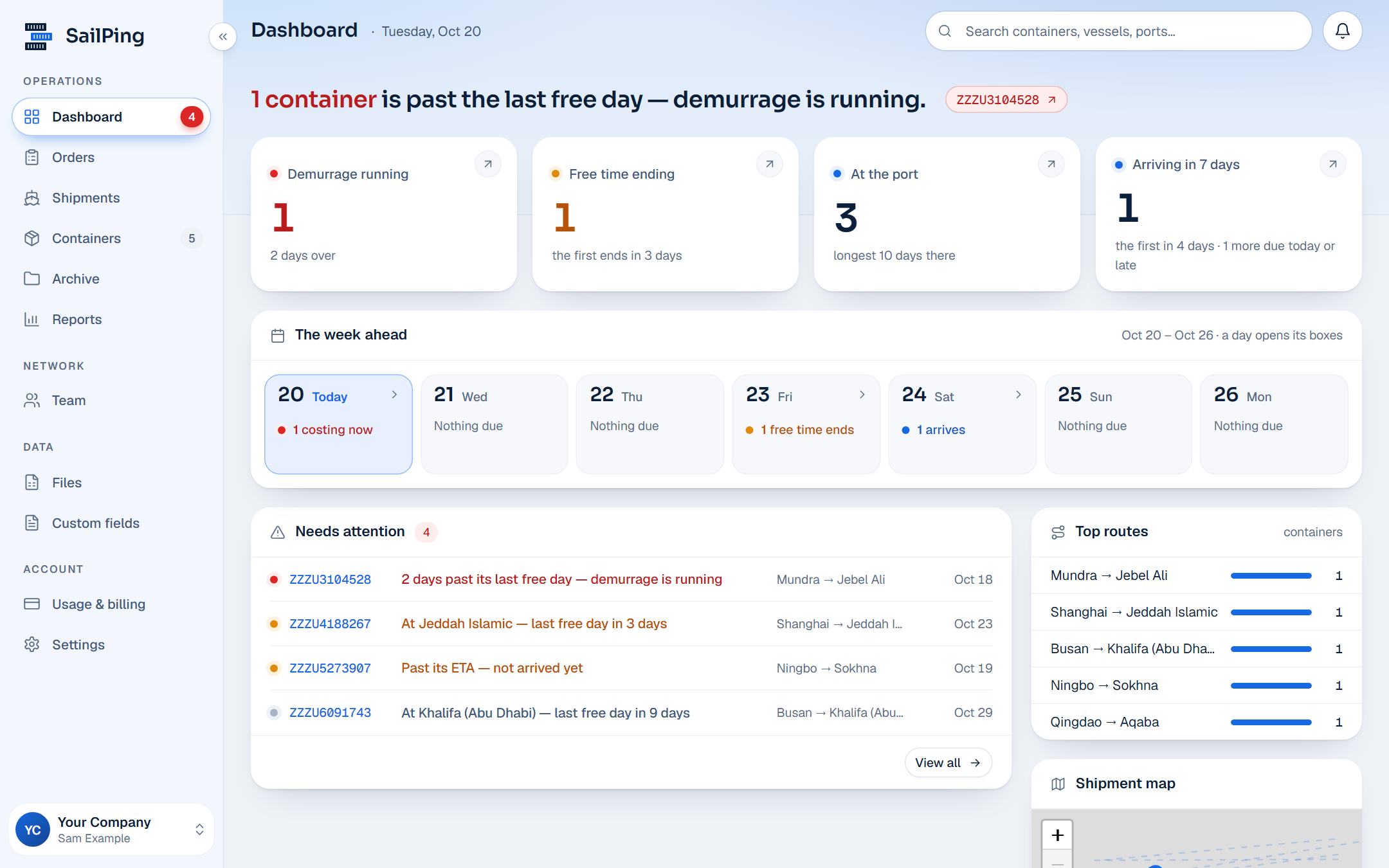Viewport: 1389px width, 868px height.
Task: Open Containers in the sidebar
Action: (x=111, y=239)
